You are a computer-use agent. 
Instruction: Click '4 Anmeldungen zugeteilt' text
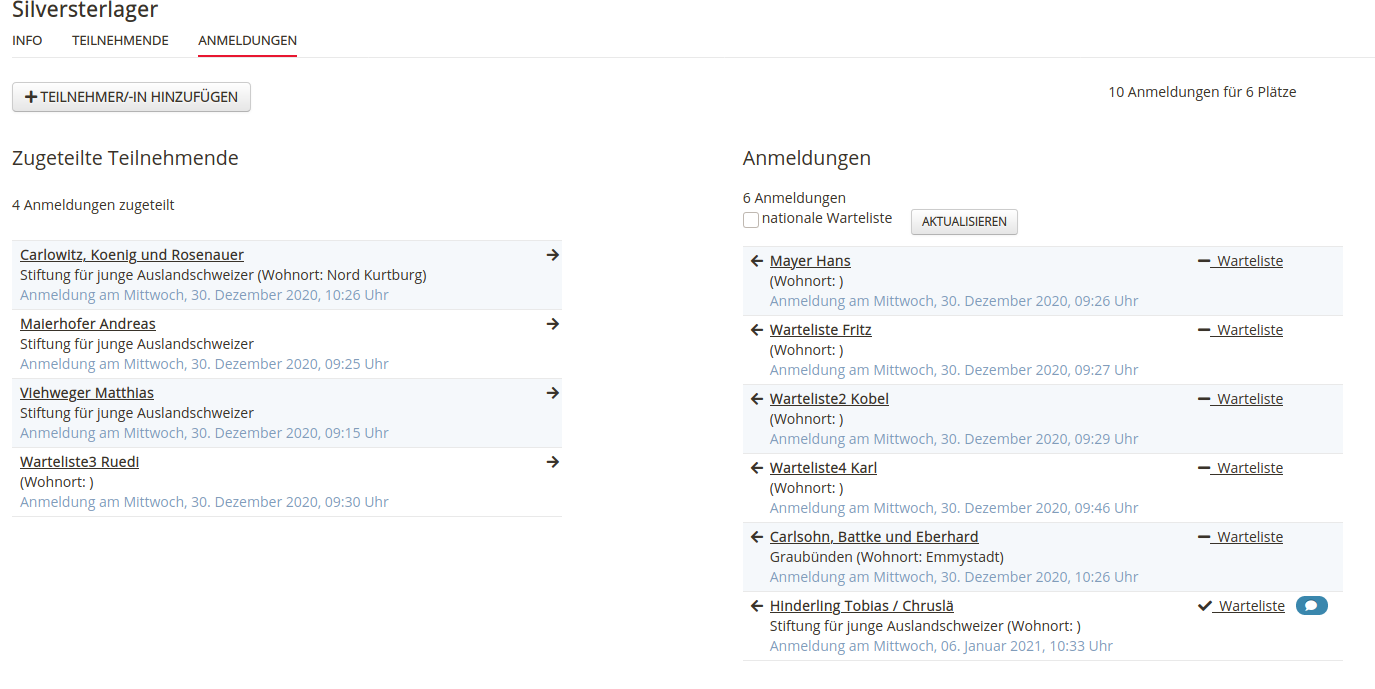tap(93, 205)
